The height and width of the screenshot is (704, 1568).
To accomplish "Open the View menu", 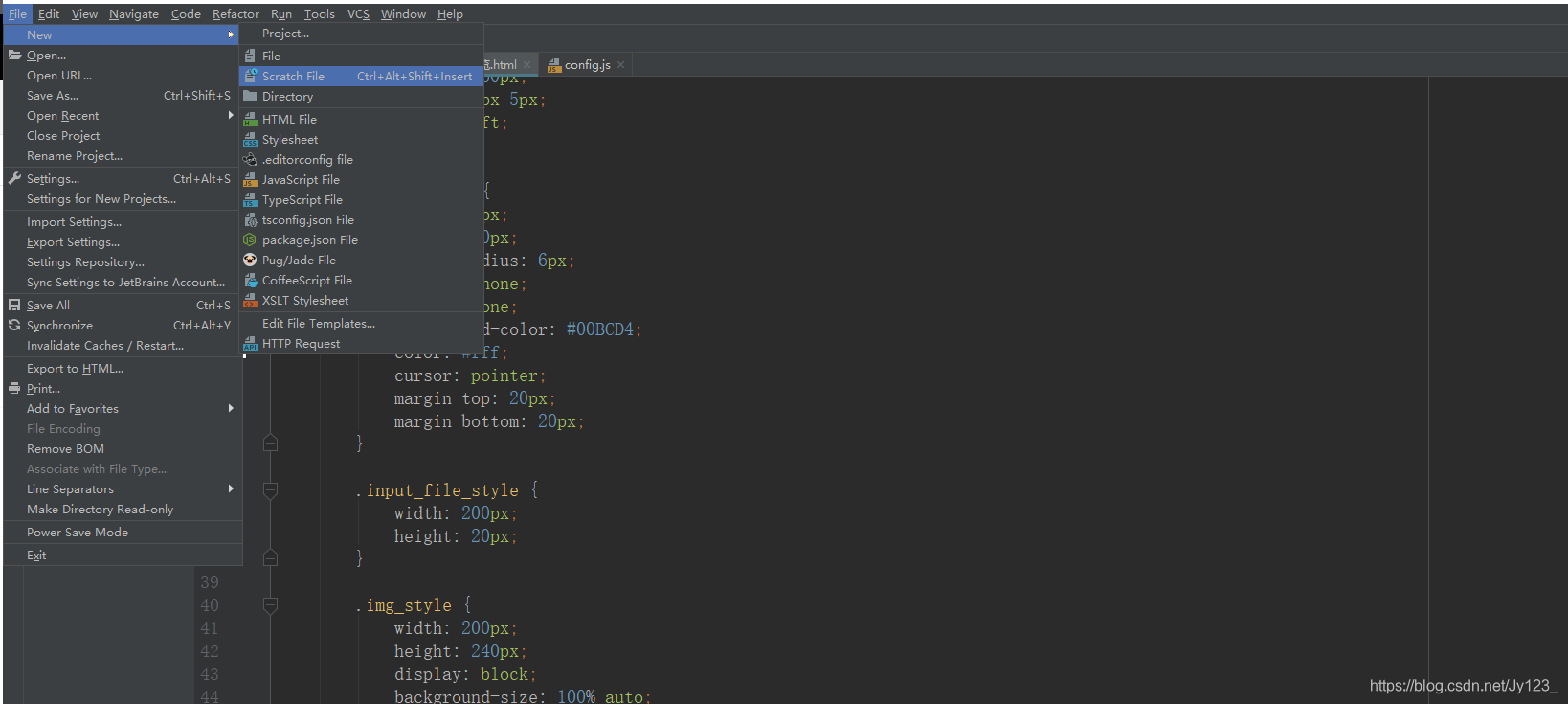I will 84,13.
